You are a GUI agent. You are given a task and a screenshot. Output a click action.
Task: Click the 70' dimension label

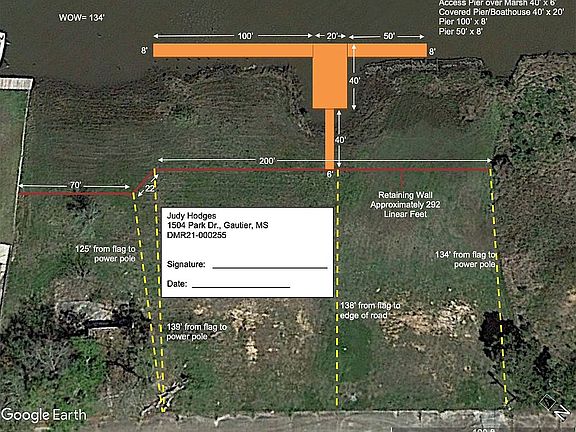coord(75,186)
